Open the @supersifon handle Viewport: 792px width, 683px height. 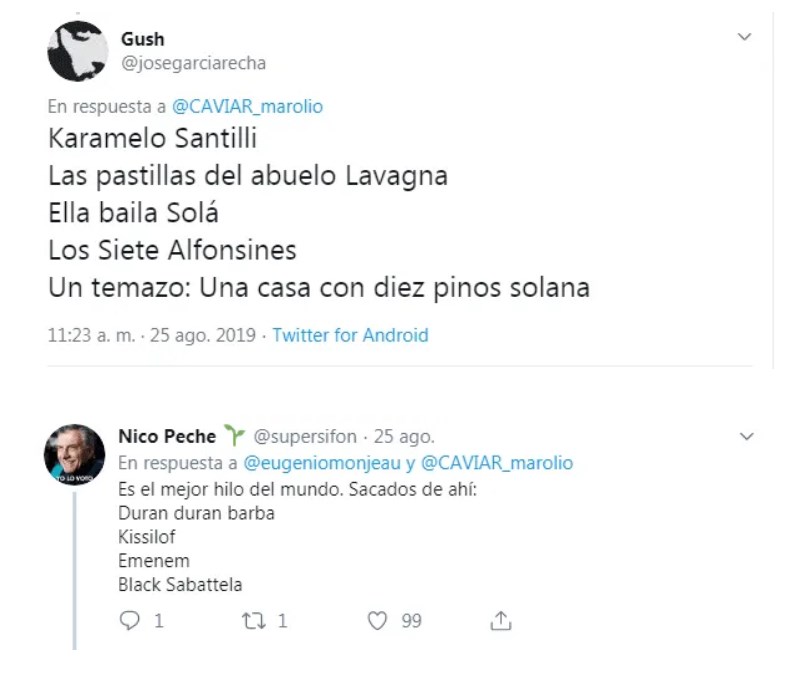(x=305, y=436)
